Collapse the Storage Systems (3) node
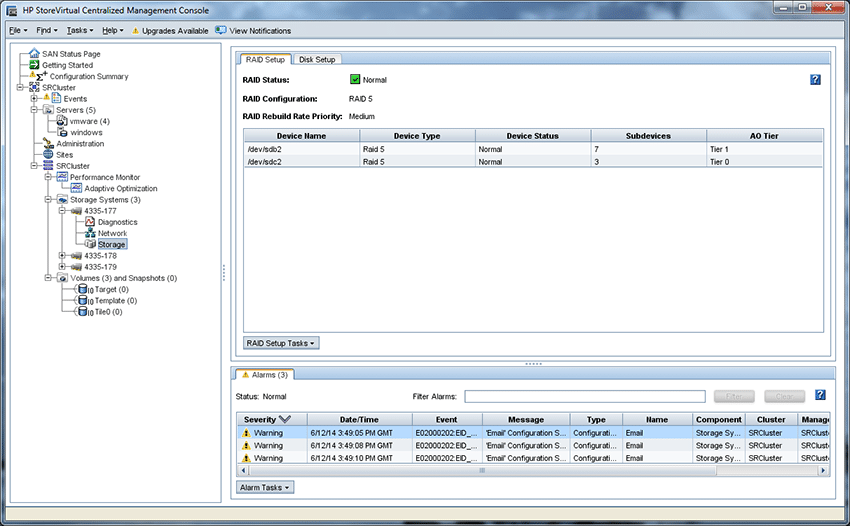850x526 pixels. (x=48, y=200)
